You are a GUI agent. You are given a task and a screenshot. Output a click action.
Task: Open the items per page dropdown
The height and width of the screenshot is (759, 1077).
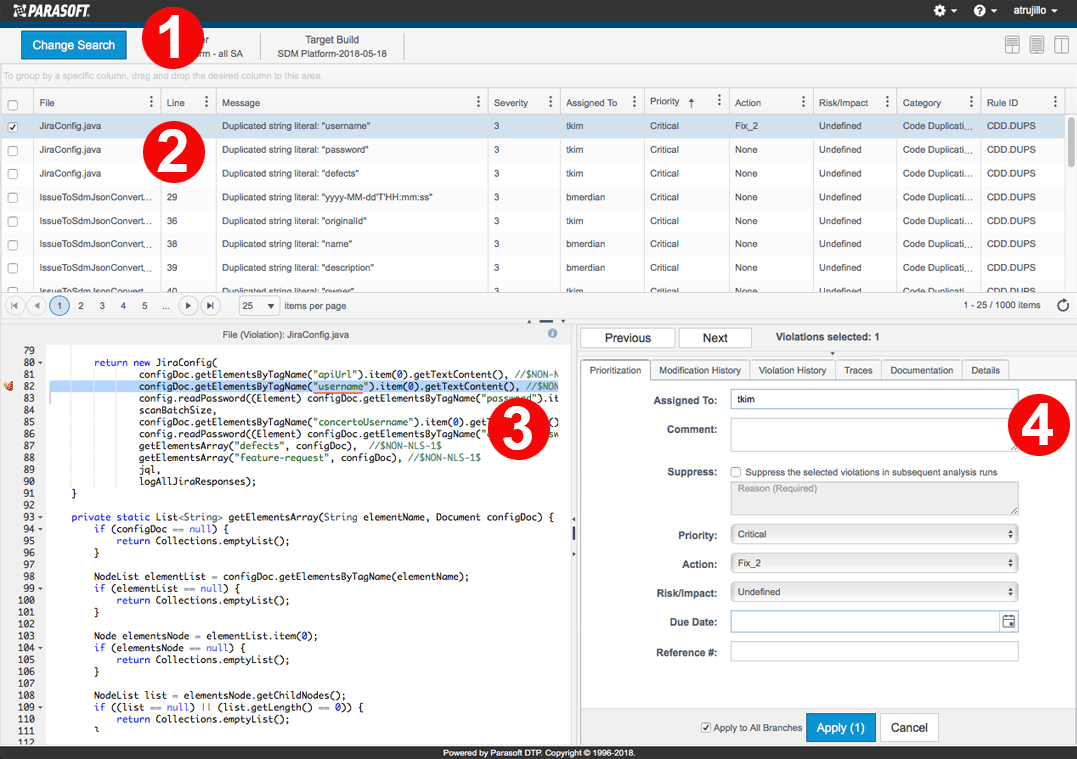pos(259,306)
